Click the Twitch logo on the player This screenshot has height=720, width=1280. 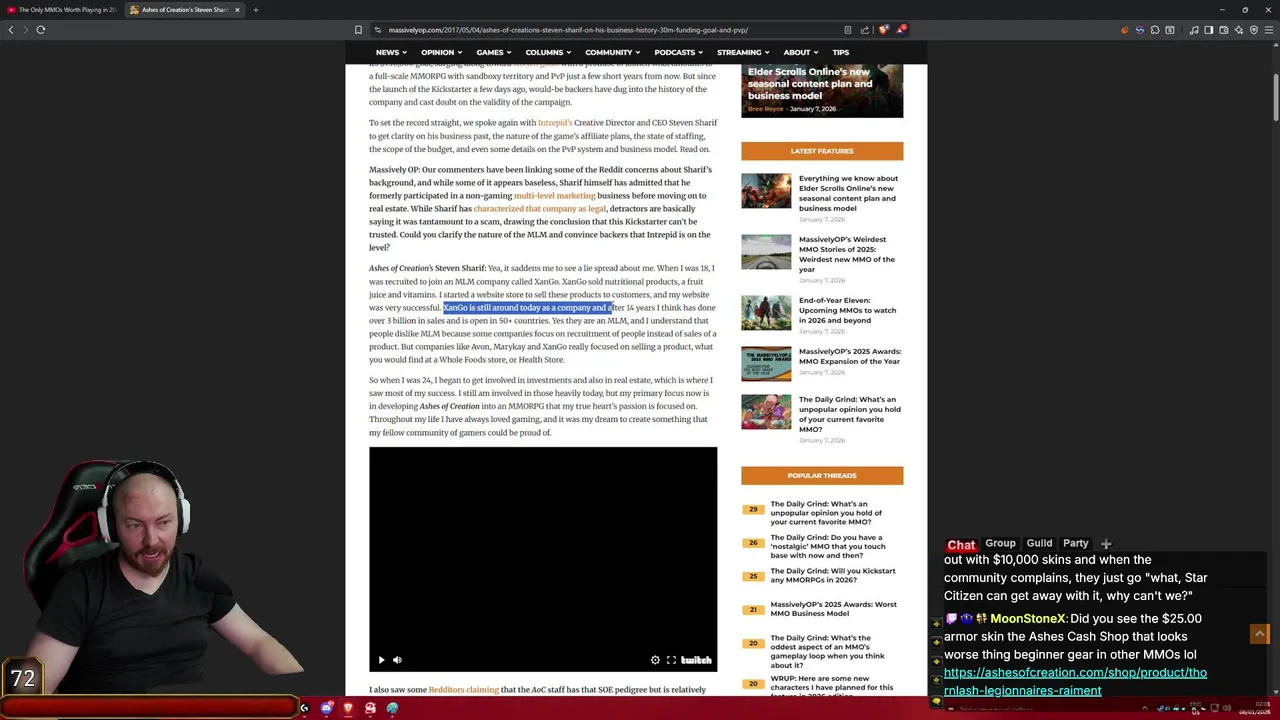point(696,660)
